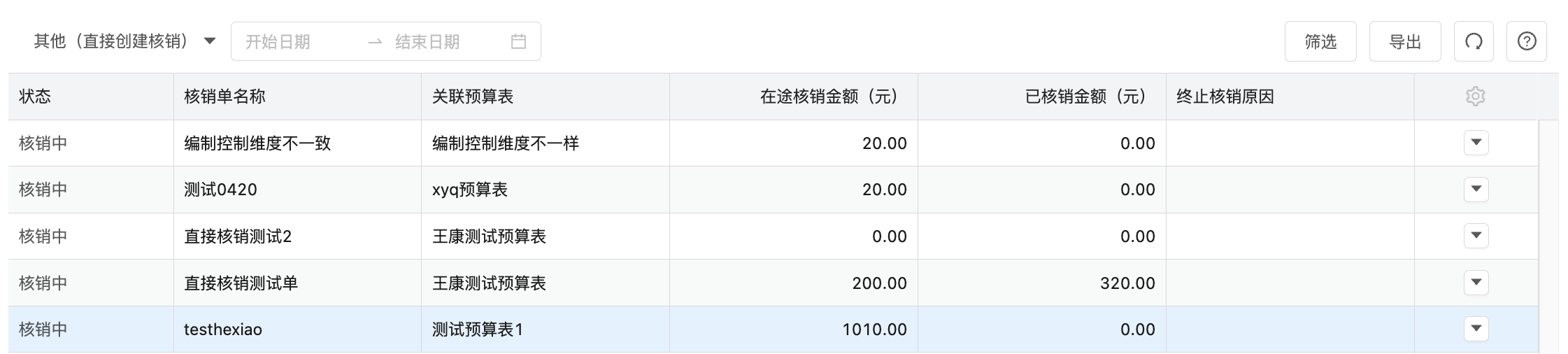Expand actions dropdown for 编制控制维度不一致 row
The image size is (1568, 354).
tap(1476, 143)
